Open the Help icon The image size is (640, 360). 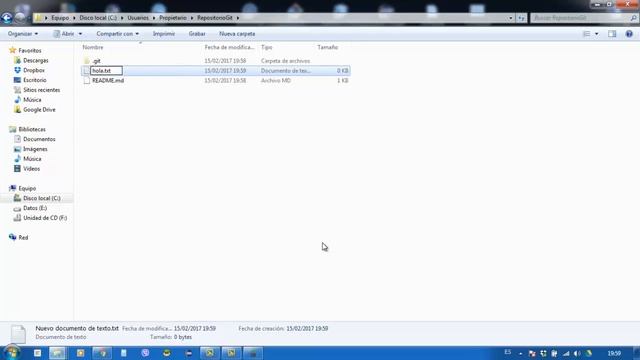click(629, 34)
